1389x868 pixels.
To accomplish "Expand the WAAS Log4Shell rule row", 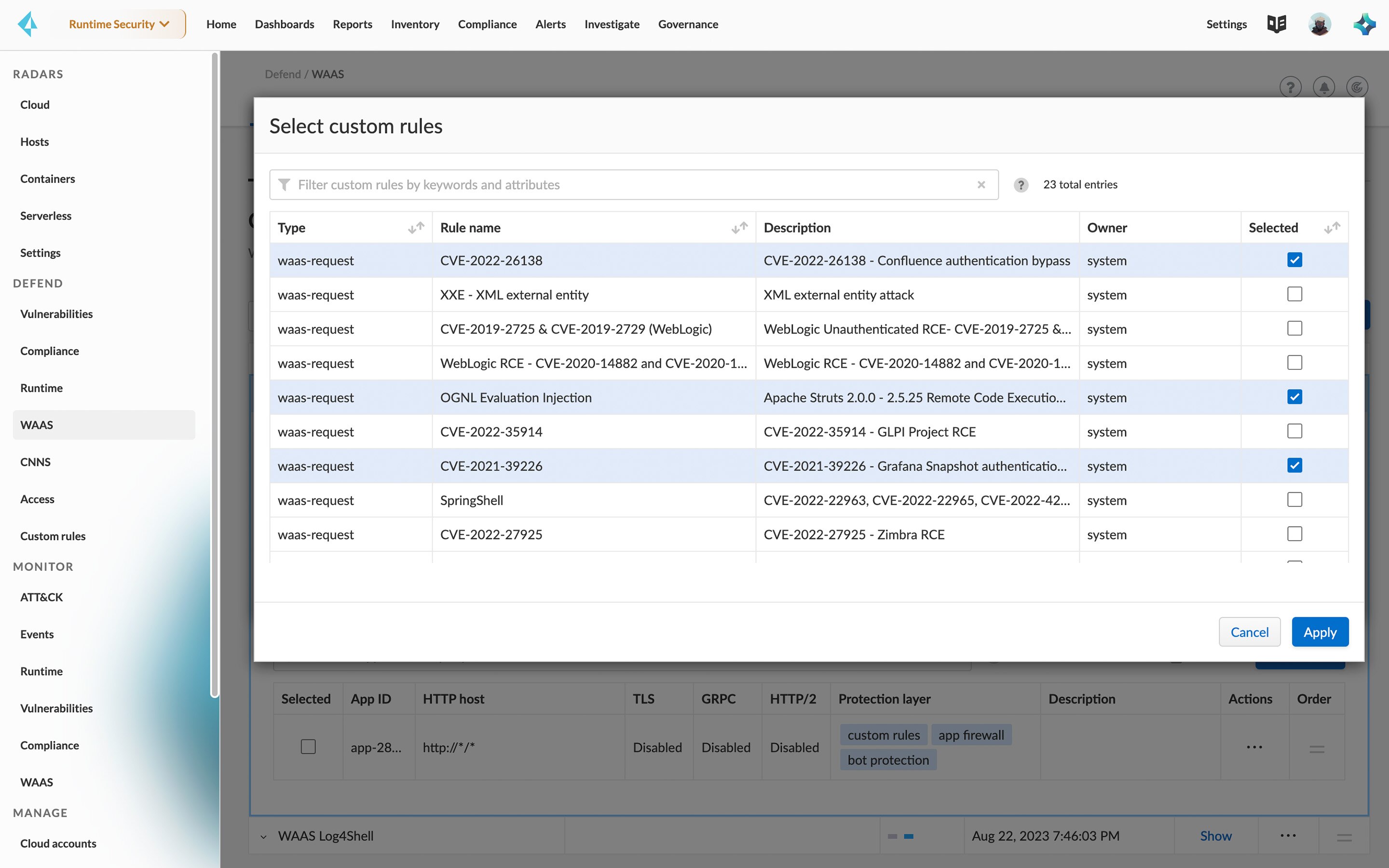I will (263, 836).
